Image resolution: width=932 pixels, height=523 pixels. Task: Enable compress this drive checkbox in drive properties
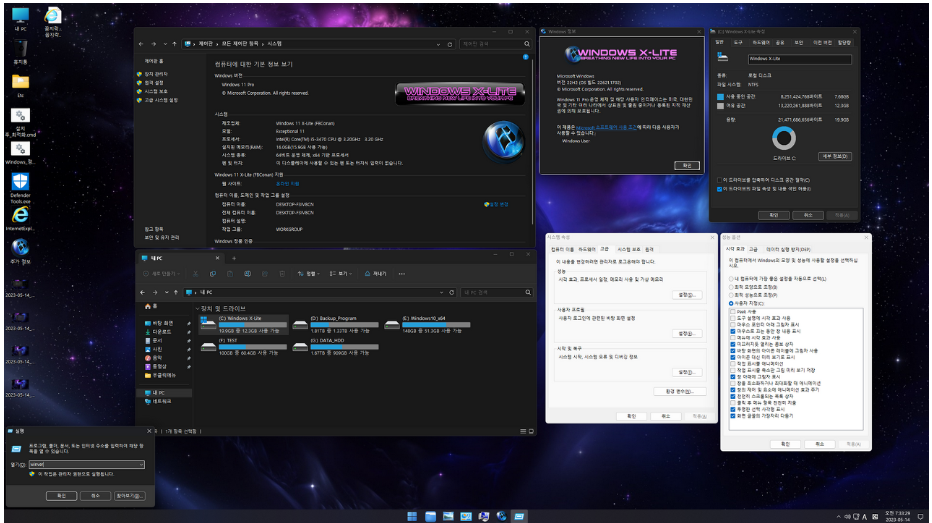pos(719,180)
